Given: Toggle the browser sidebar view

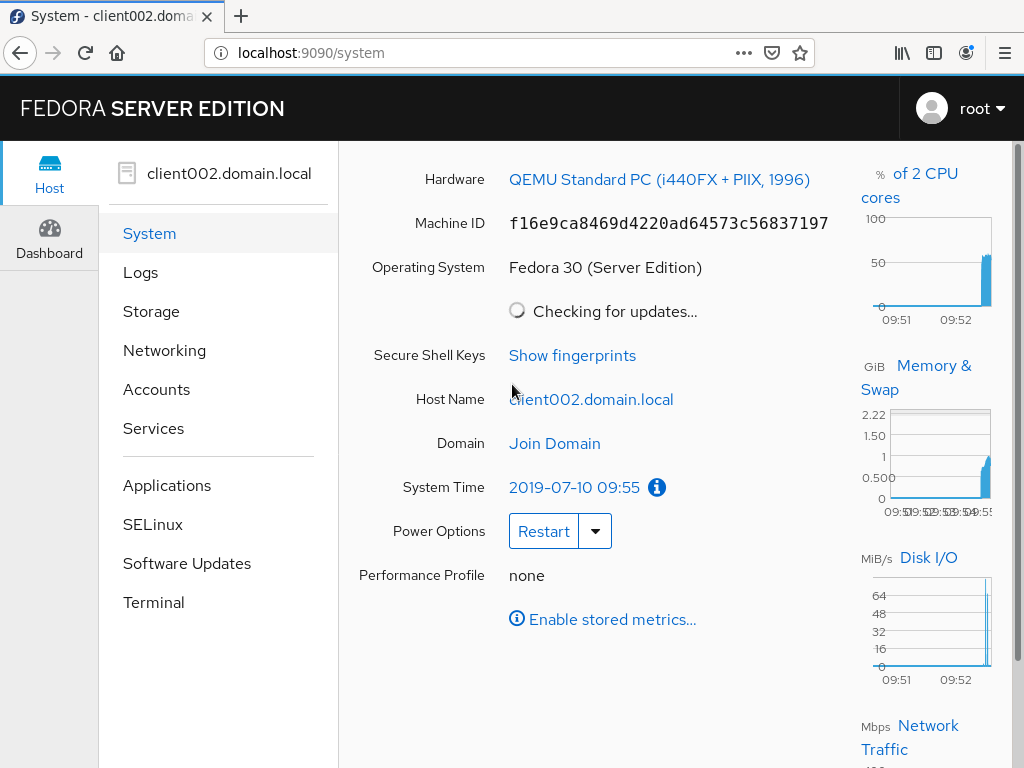Looking at the screenshot, I should pyautogui.click(x=934, y=53).
